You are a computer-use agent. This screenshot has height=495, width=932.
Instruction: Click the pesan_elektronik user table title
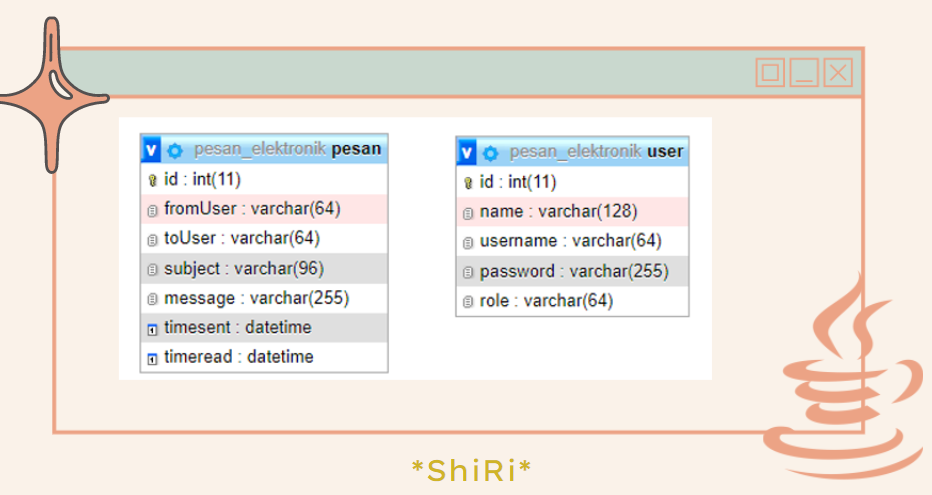click(x=596, y=152)
